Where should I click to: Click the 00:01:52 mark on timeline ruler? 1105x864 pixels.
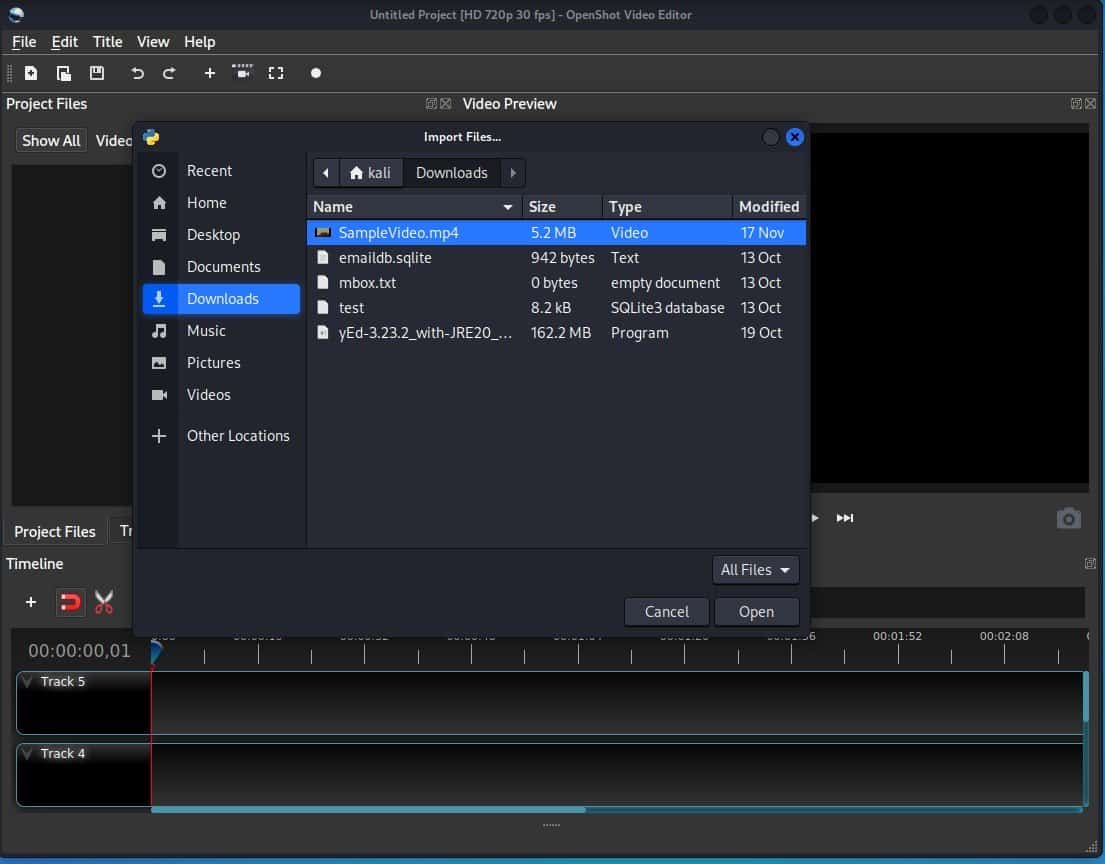(897, 636)
